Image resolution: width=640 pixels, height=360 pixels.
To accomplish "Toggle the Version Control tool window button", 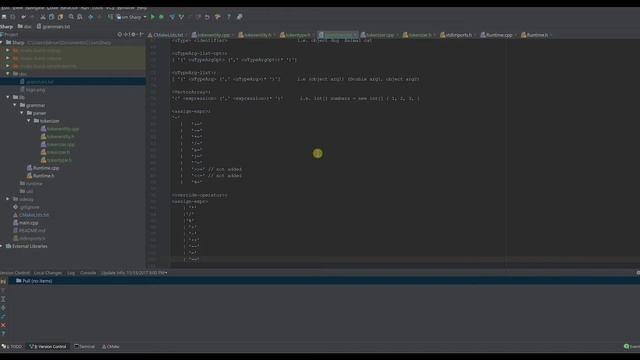I will (48, 347).
